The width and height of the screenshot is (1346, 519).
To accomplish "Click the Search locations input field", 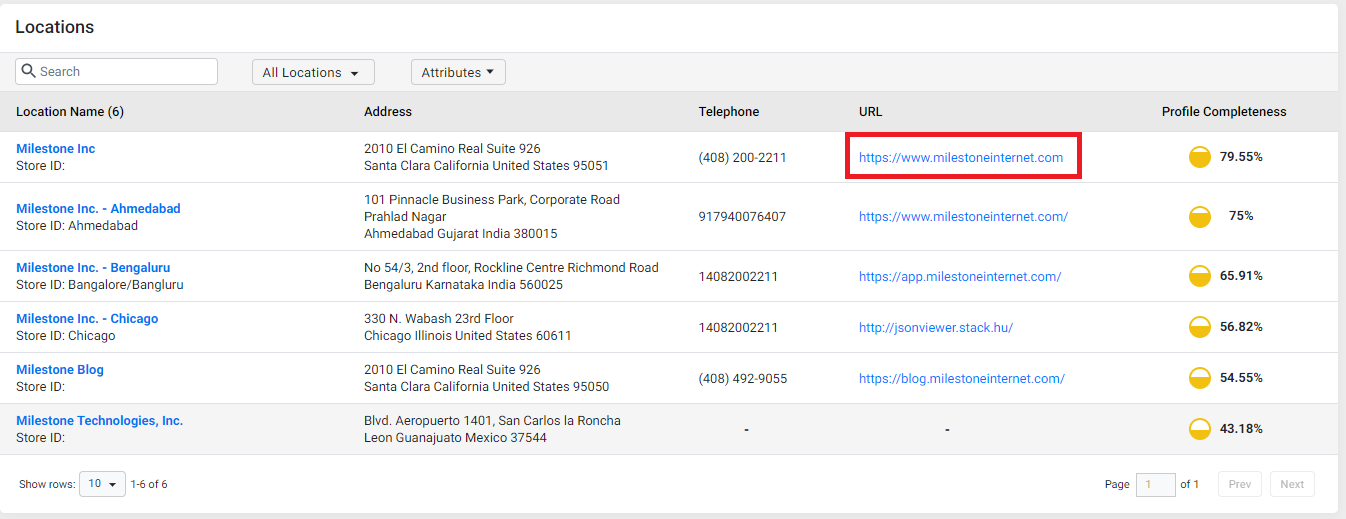I will pyautogui.click(x=116, y=71).
